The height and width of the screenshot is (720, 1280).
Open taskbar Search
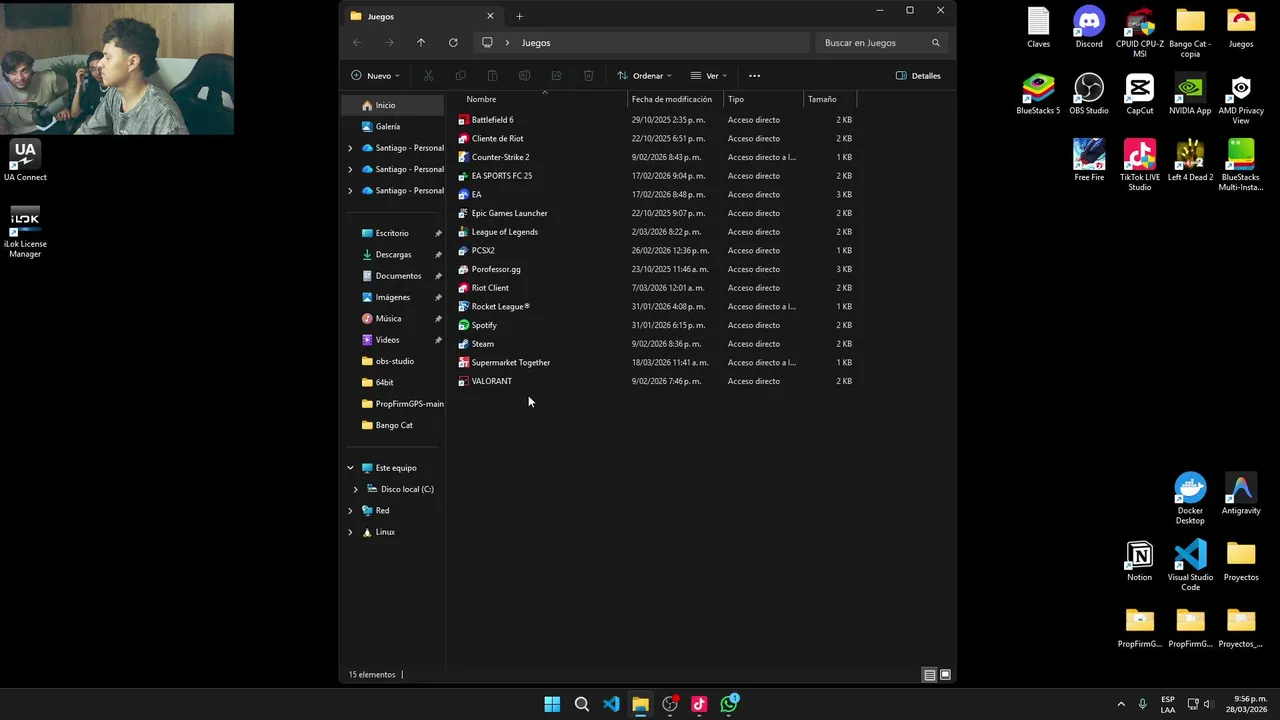tap(581, 704)
